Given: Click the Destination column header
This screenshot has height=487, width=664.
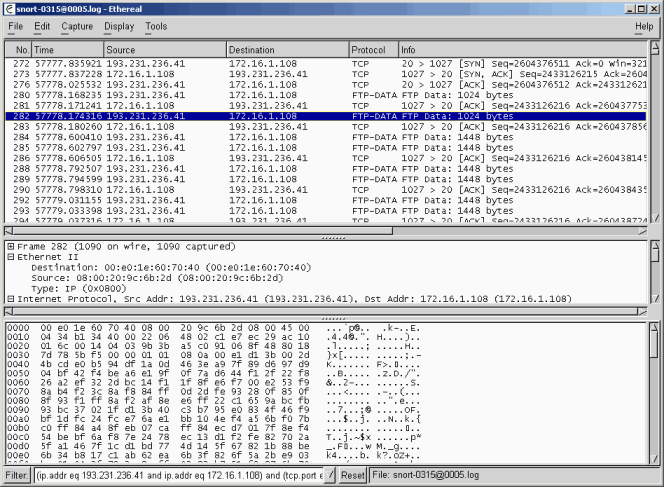Looking at the screenshot, I should pyautogui.click(x=287, y=49).
